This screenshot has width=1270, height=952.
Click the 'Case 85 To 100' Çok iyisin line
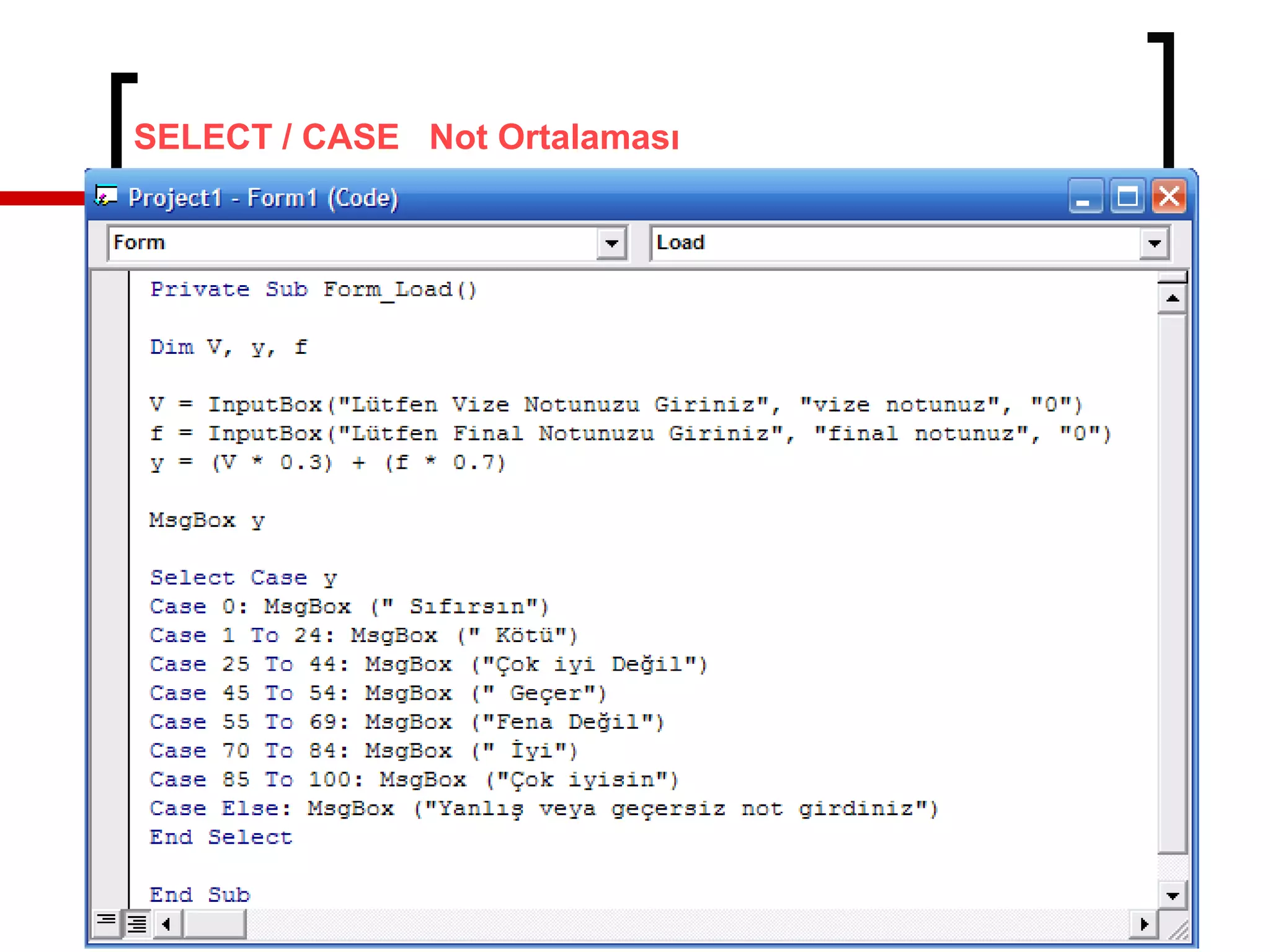414,779
